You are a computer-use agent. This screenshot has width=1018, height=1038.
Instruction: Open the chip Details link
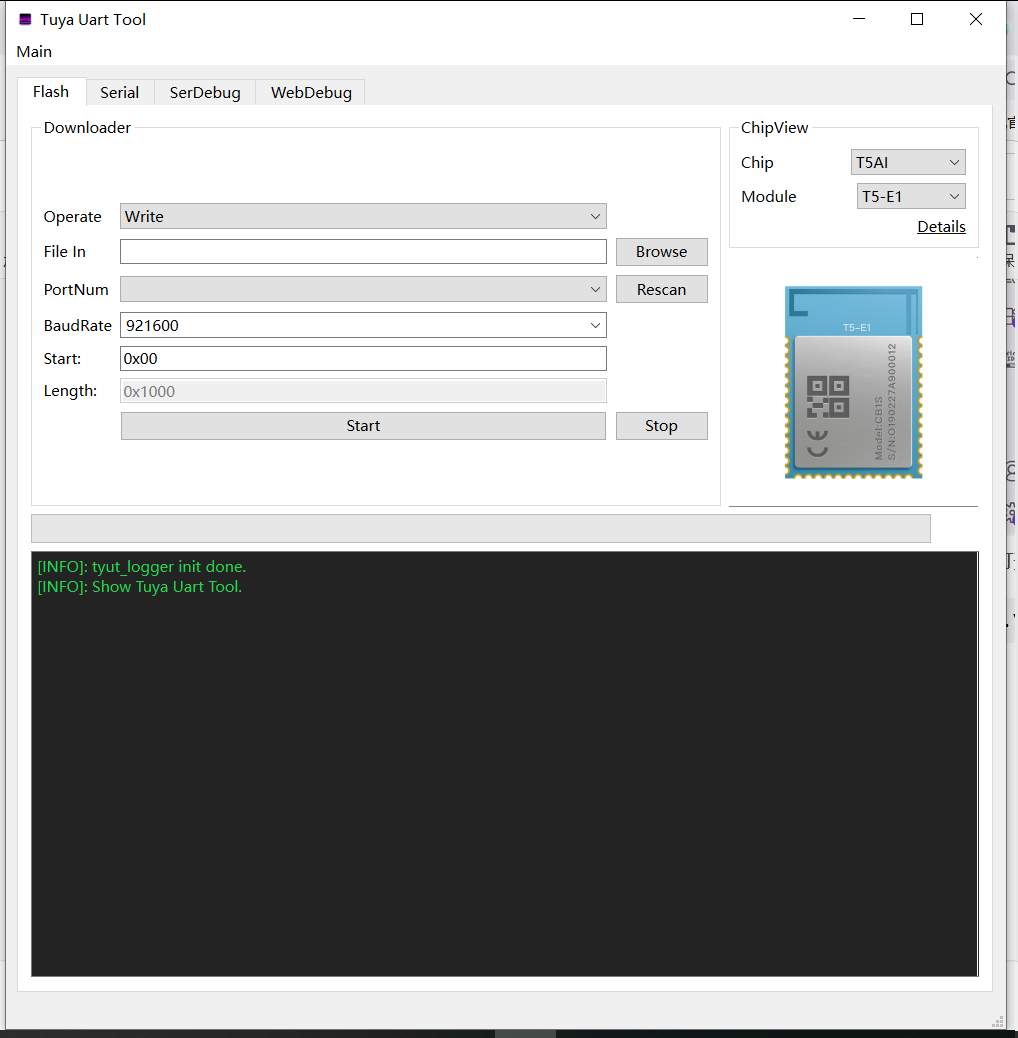(x=941, y=226)
